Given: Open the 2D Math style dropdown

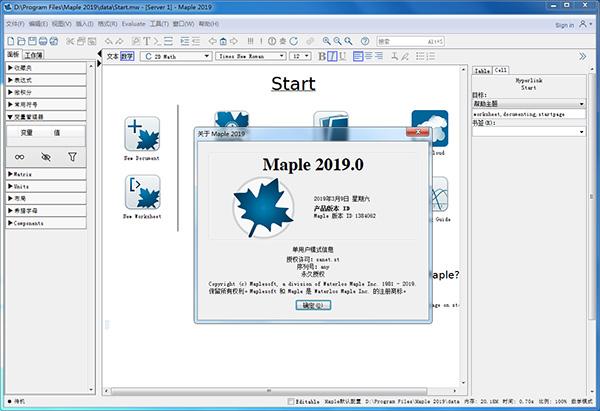Looking at the screenshot, I should point(176,56).
